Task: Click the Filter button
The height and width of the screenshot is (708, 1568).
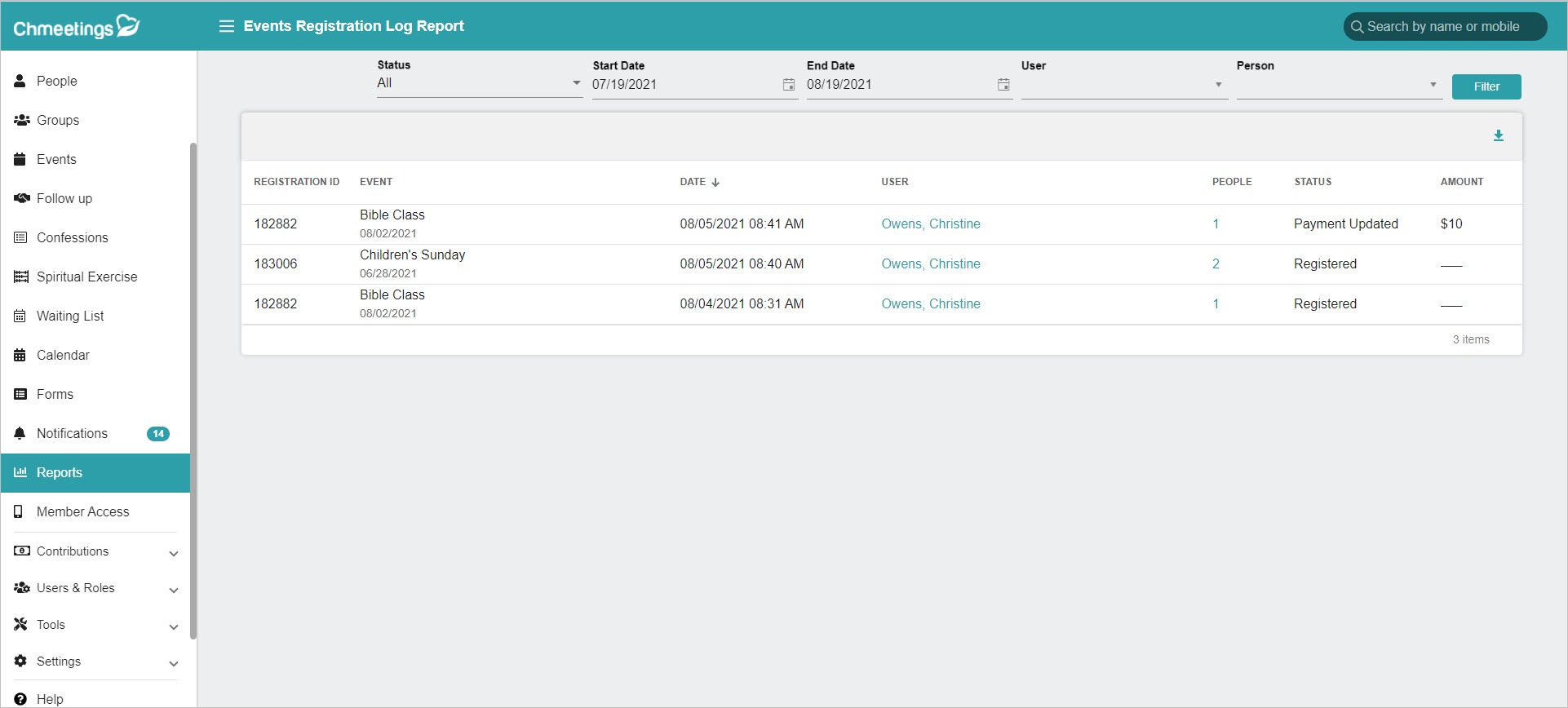Action: click(x=1486, y=86)
